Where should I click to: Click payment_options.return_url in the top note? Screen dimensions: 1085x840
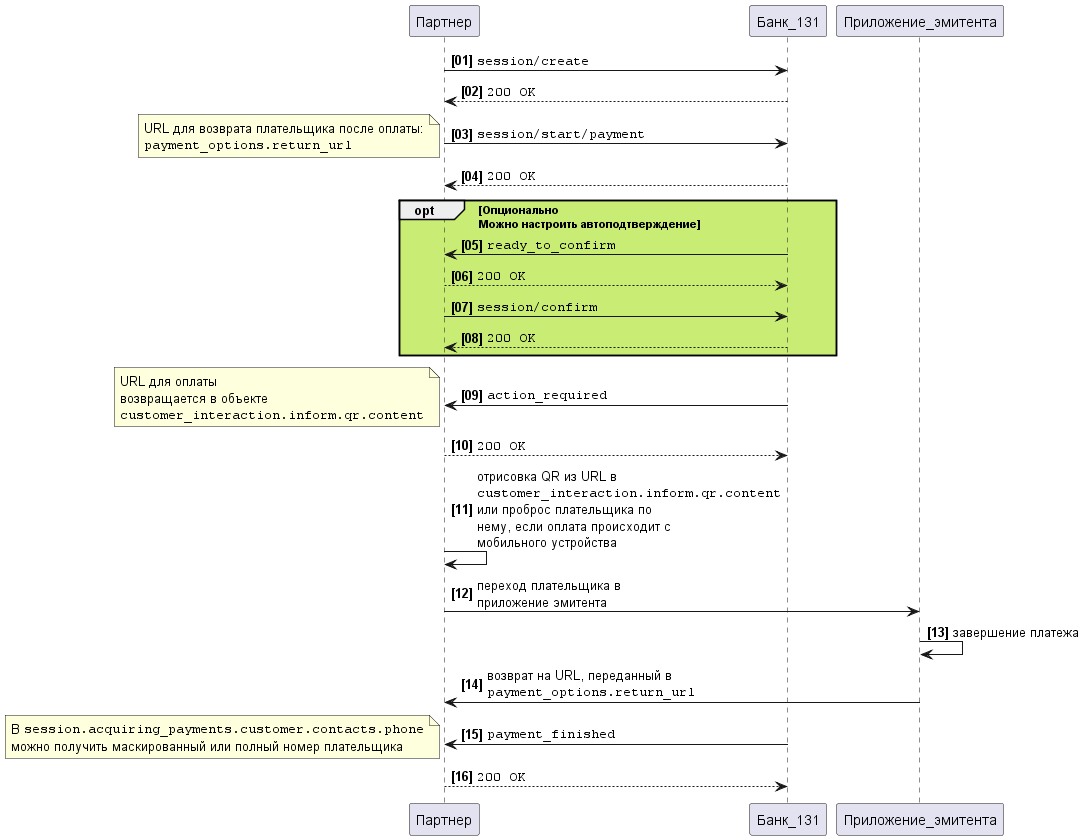[x=248, y=145]
